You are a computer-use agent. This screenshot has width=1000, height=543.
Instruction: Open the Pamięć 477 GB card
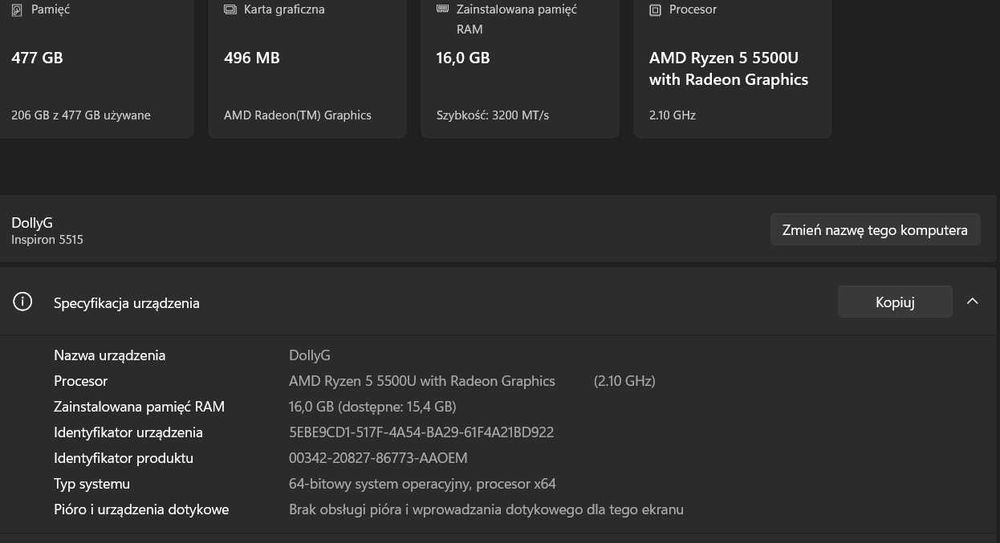click(x=96, y=67)
